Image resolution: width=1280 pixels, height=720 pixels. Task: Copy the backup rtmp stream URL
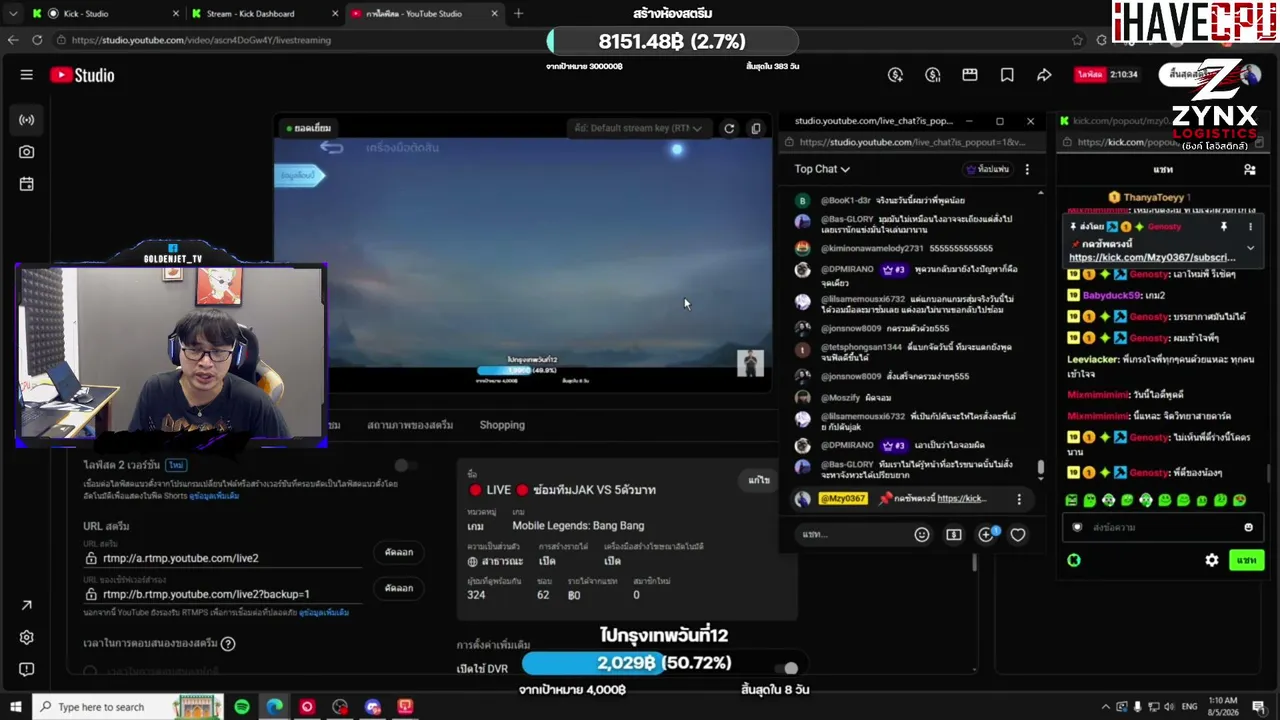(399, 588)
